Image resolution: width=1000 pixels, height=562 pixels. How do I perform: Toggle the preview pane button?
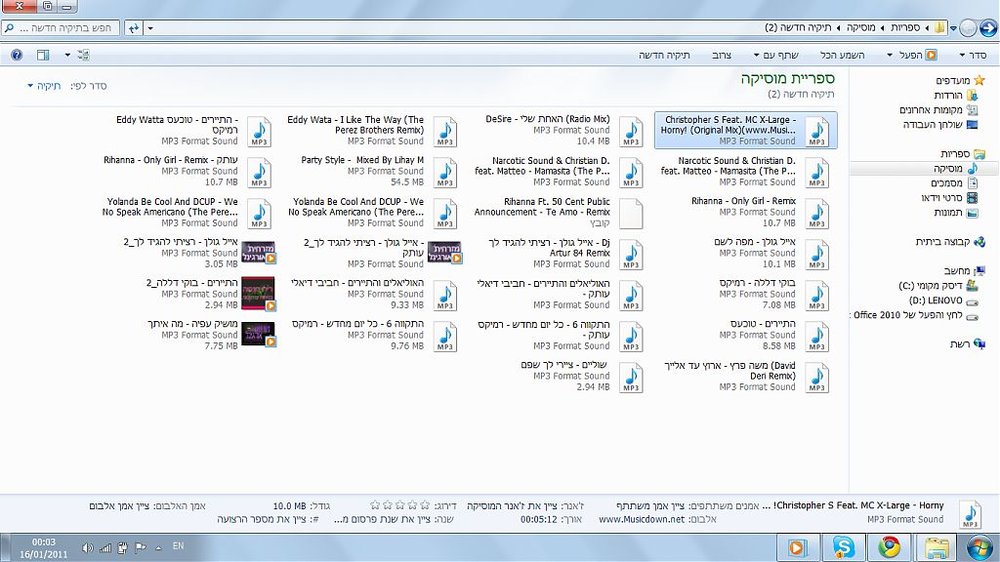[43, 55]
